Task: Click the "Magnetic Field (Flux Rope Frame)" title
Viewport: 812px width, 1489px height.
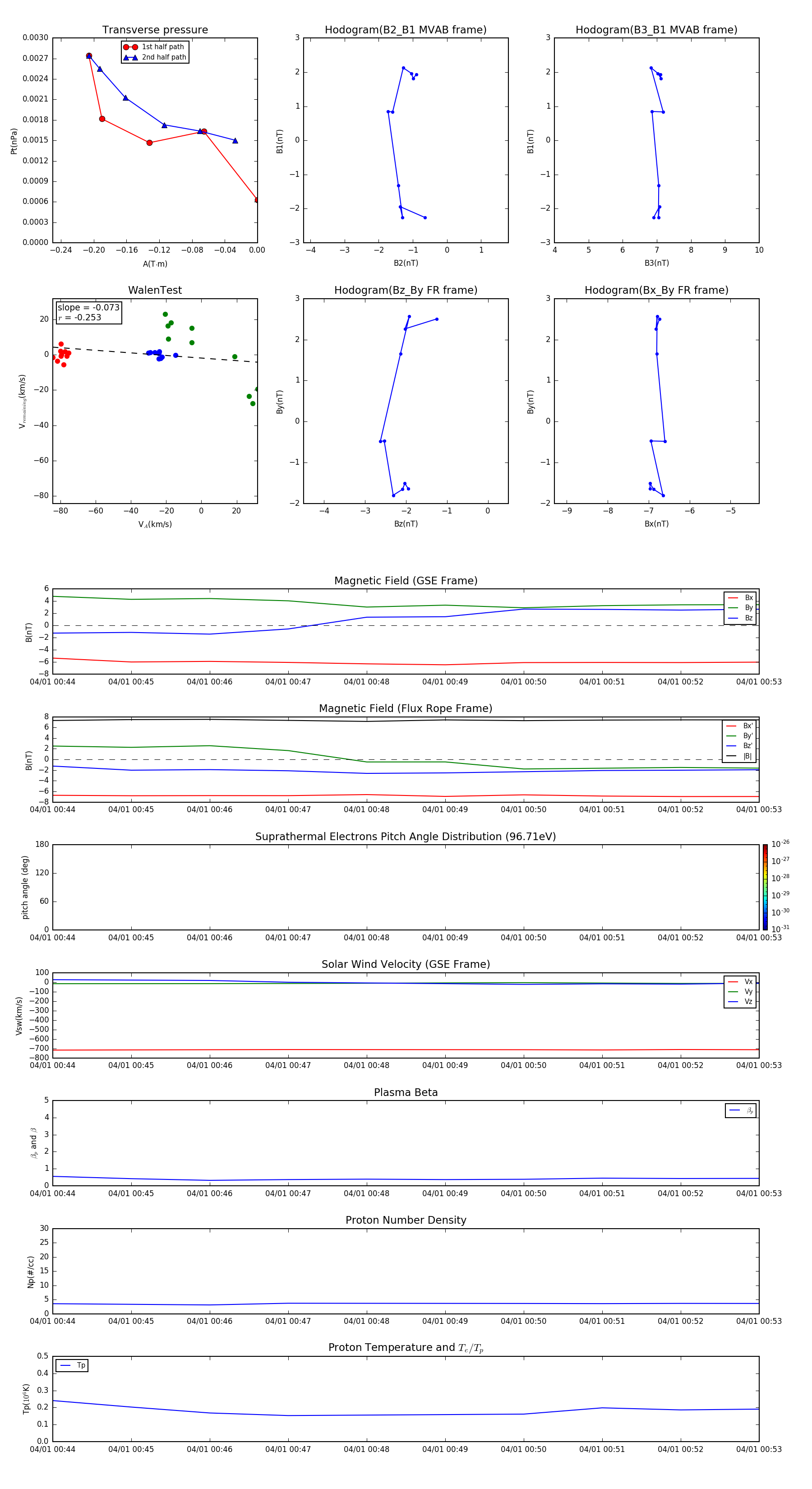Action: point(406,709)
